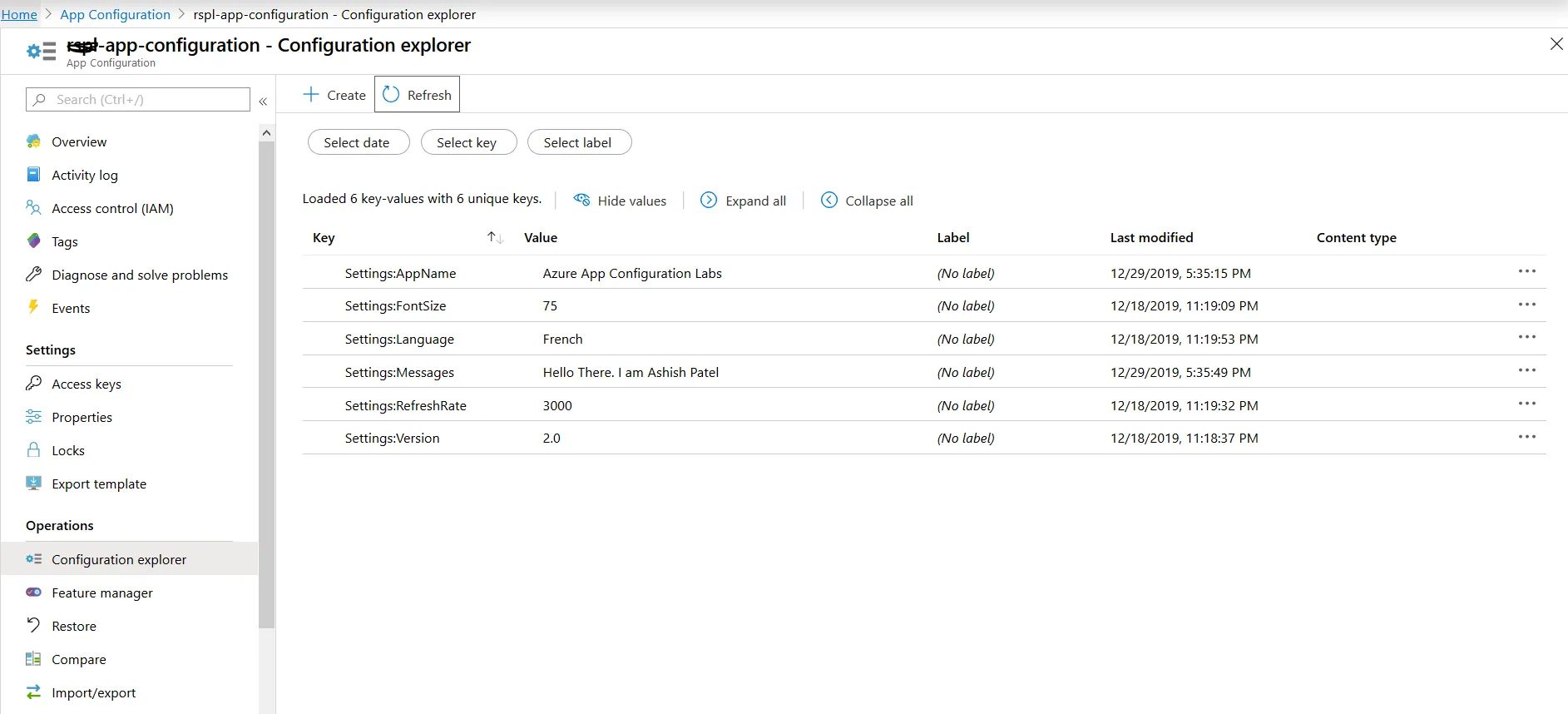1568x714 pixels.
Task: Open Activity log menu item
Action: (x=85, y=175)
